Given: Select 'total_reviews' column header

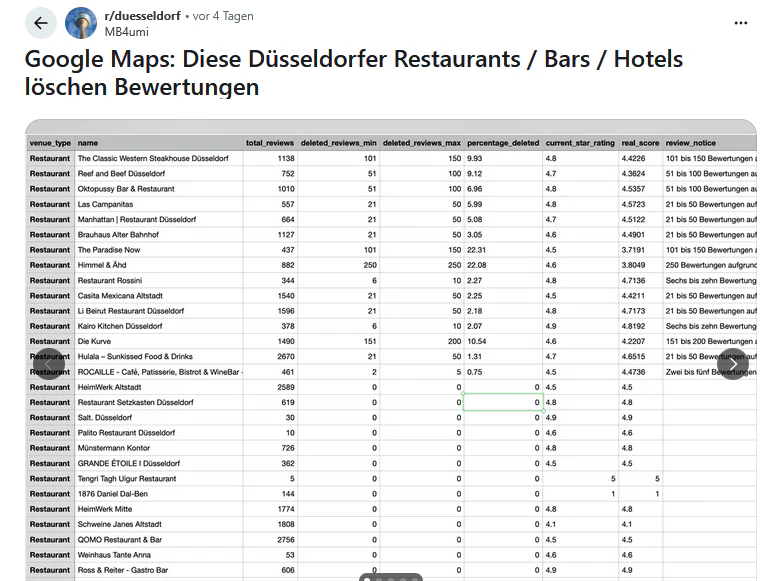Looking at the screenshot, I should click(270, 143).
